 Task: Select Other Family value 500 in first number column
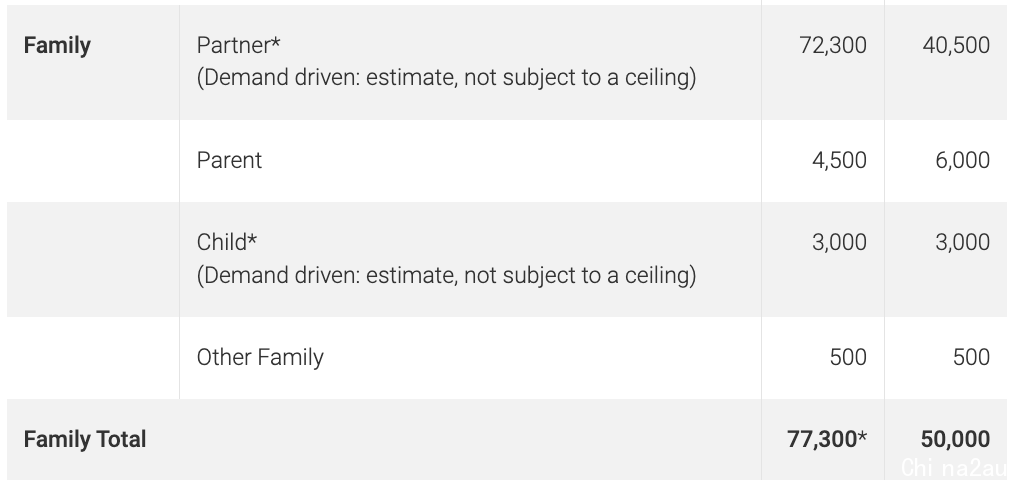click(x=848, y=357)
